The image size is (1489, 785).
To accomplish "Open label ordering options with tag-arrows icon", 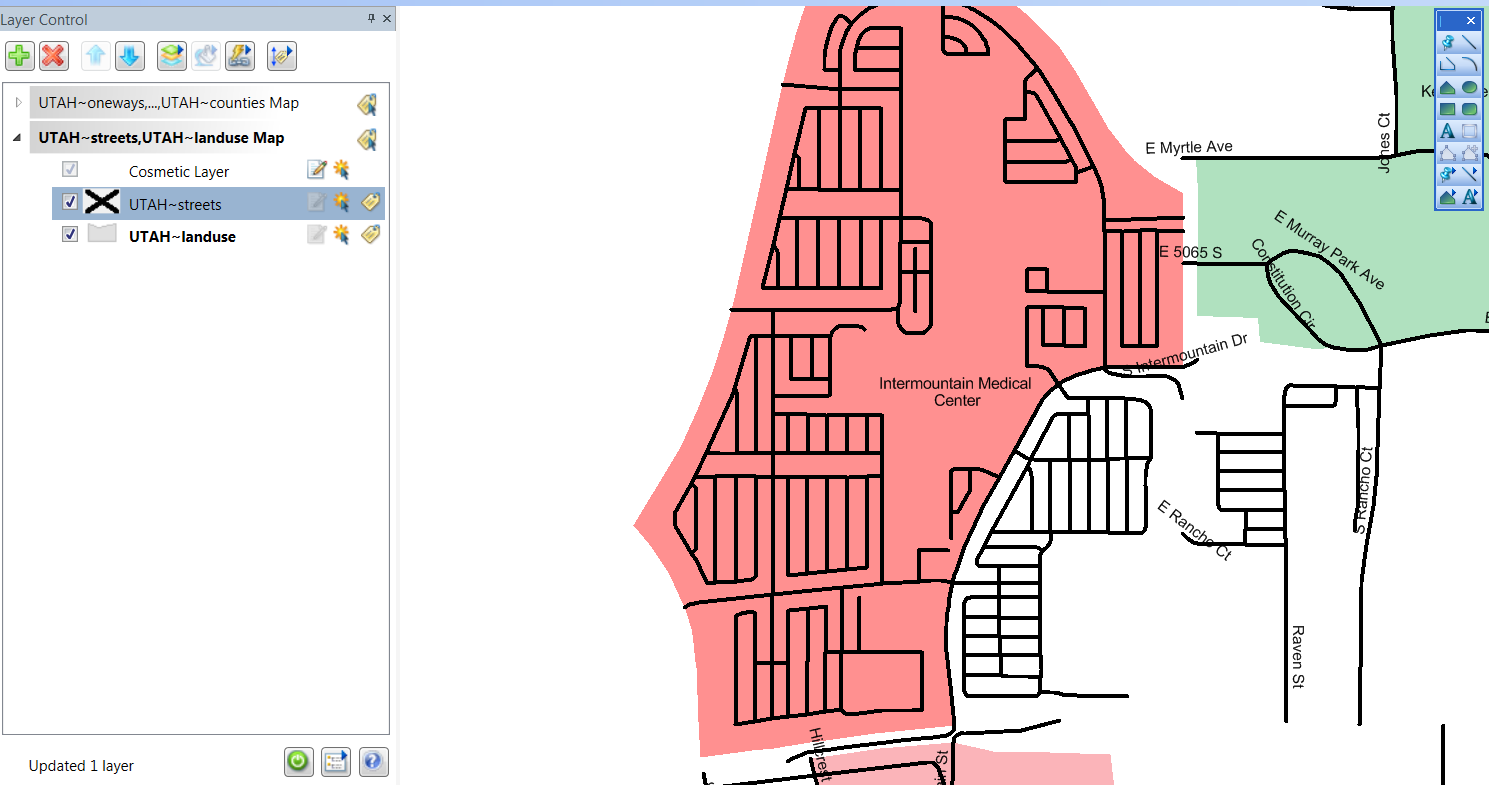I will (x=281, y=56).
